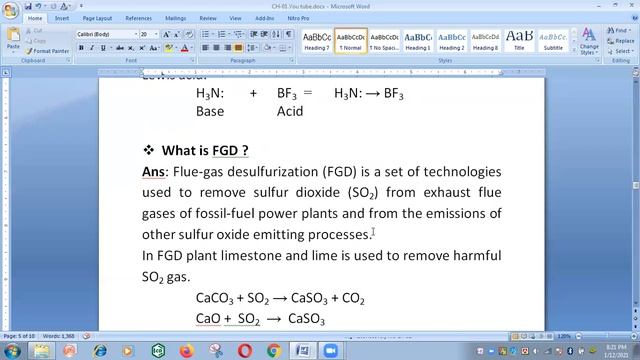640x360 pixels.
Task: Click the Change Styles icon
Action: (x=589, y=41)
